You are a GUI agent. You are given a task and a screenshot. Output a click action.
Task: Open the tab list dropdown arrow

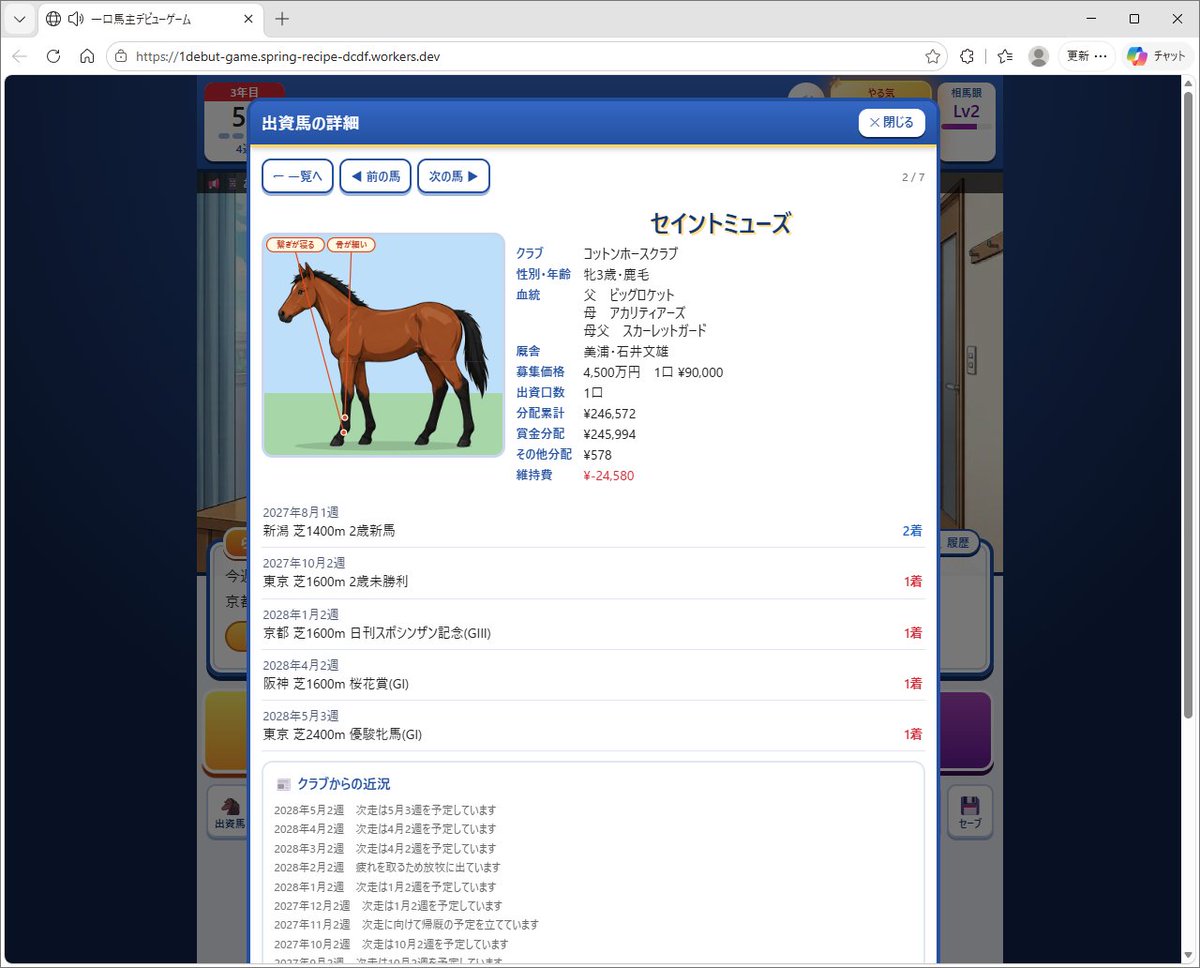click(x=19, y=19)
